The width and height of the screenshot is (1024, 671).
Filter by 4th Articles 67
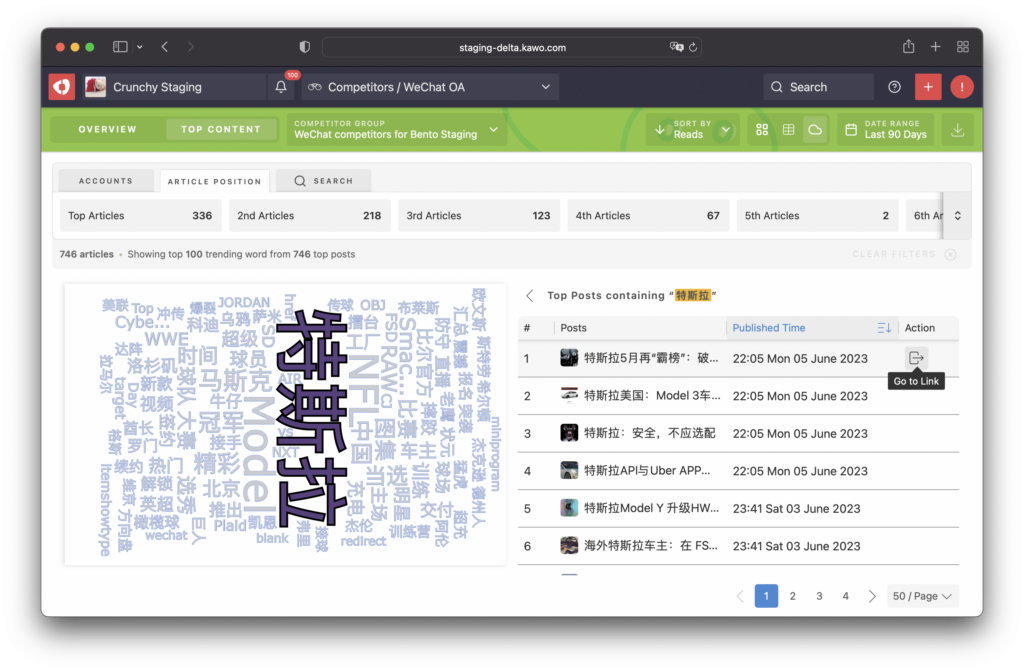(648, 216)
